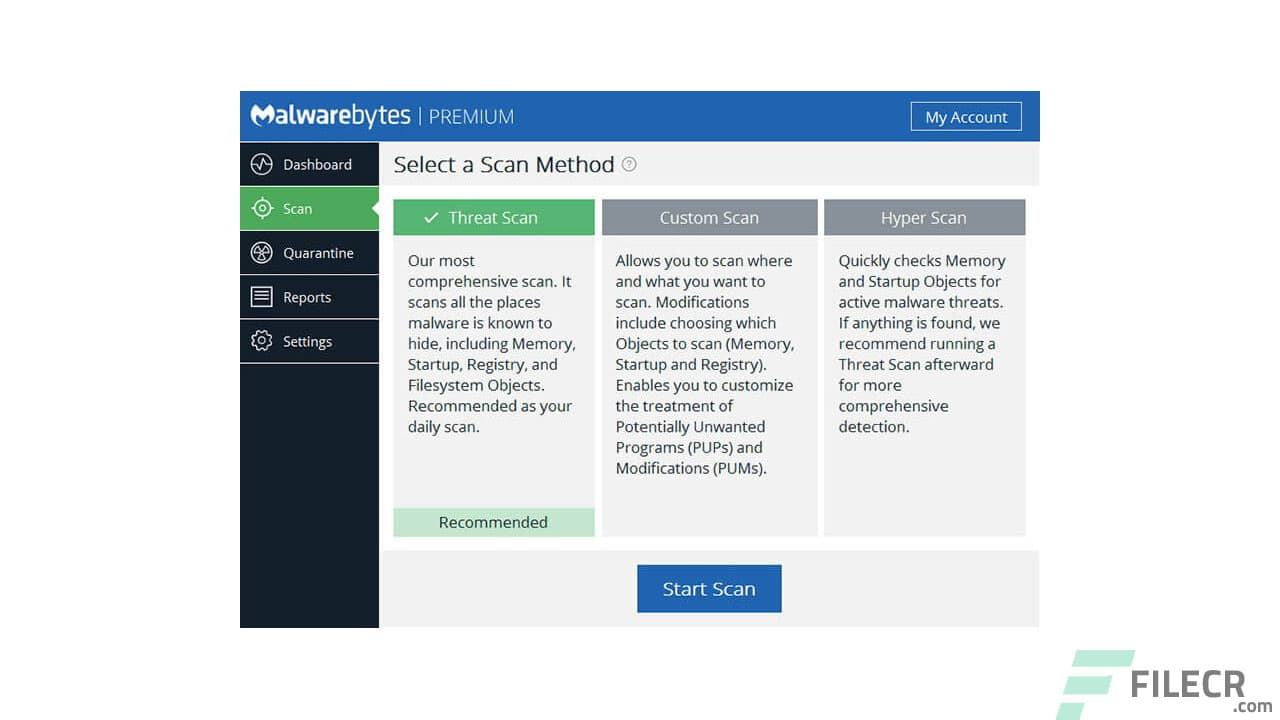Switch to the Hyper Scan method
Image resolution: width=1280 pixels, height=720 pixels.
[923, 217]
